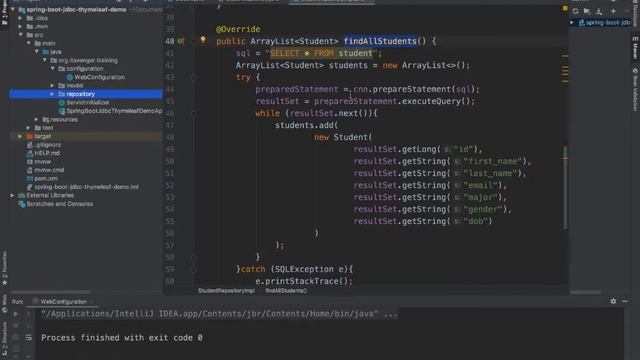Screen dimensions: 640x360
Task: Expand spring-boot-jdbc Maven project node
Action: 572,23
